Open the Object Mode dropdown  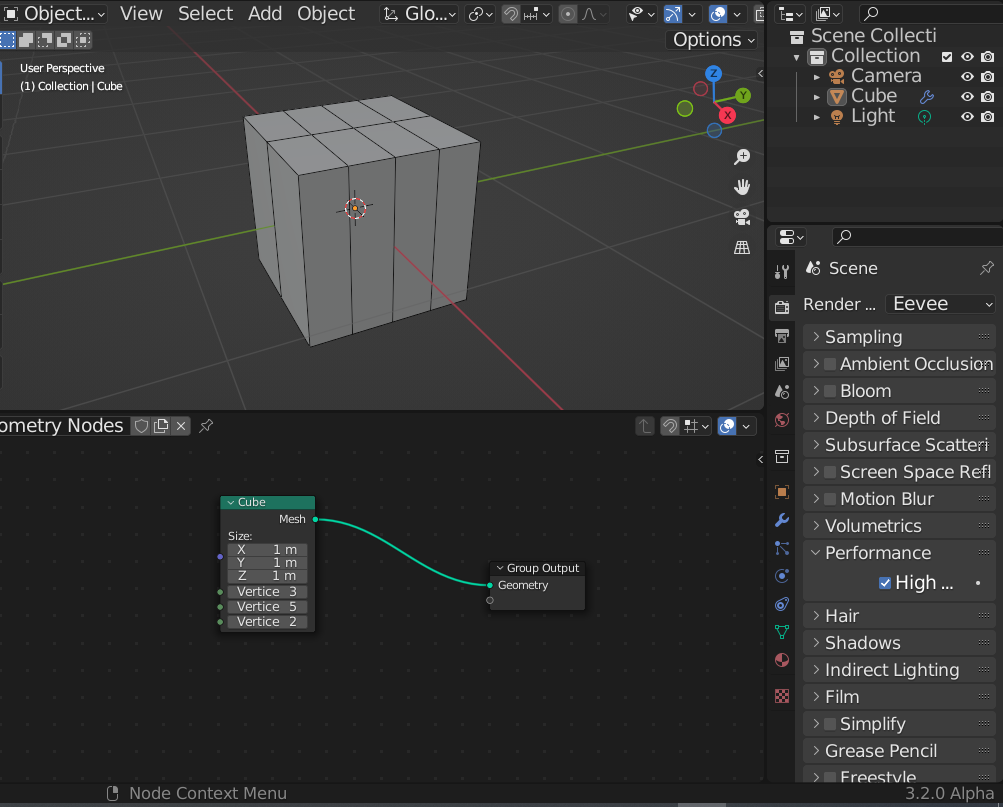(x=55, y=13)
